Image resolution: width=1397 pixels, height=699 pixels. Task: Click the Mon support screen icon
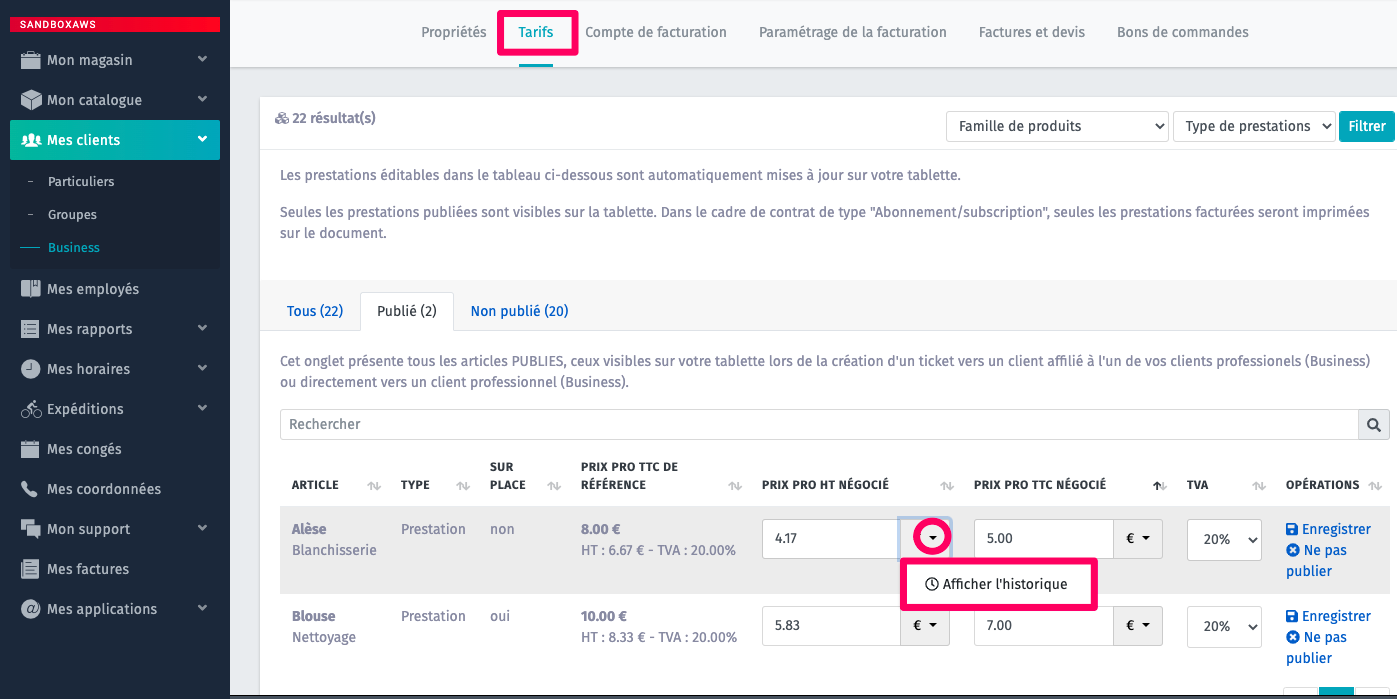[31, 529]
